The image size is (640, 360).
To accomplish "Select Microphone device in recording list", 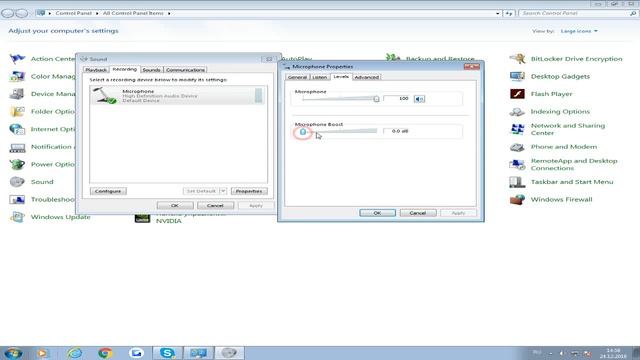I will 178,96.
